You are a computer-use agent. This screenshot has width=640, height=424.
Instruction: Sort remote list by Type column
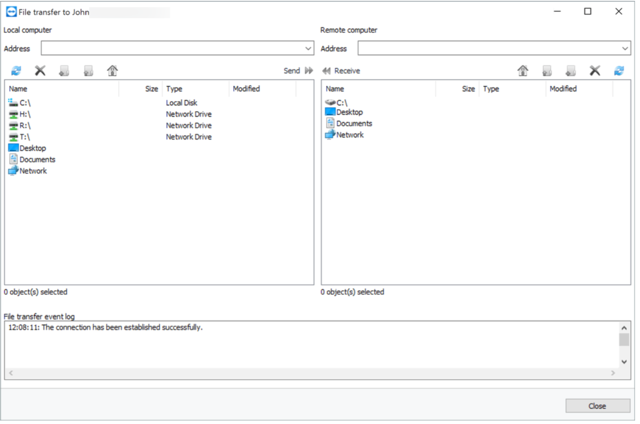point(513,89)
